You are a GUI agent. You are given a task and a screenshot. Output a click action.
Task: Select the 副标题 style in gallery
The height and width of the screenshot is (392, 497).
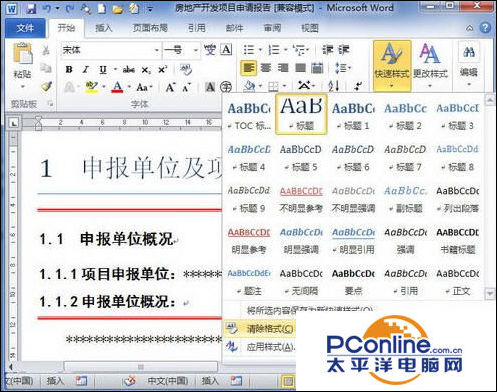[x=405, y=199]
